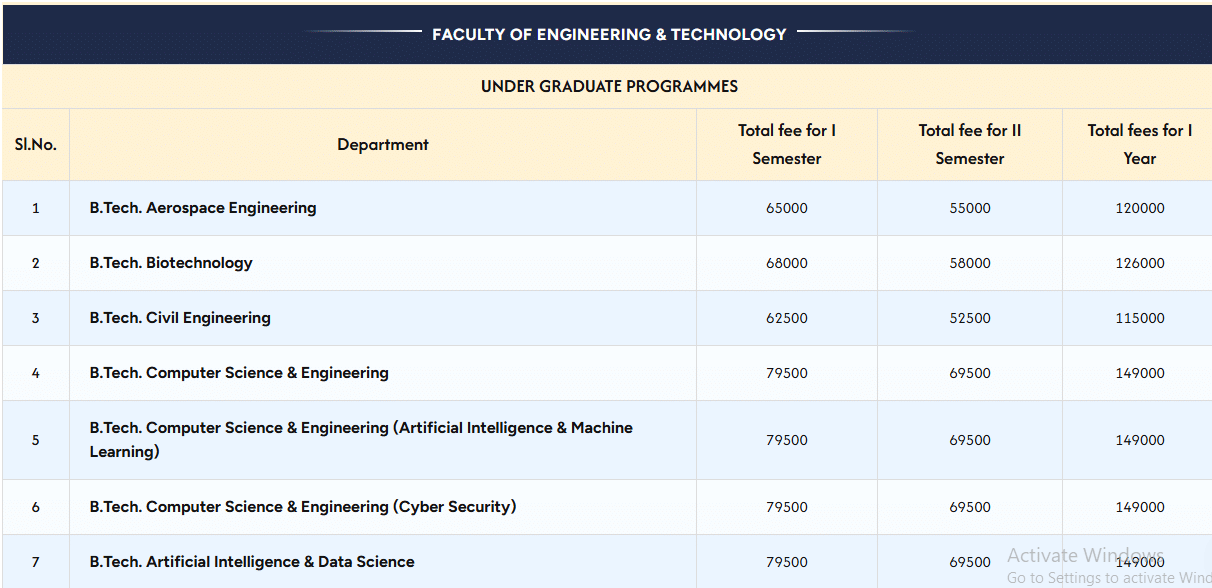Select the Cyber Security programme name
Viewport: 1212px width, 588px height.
tap(303, 507)
